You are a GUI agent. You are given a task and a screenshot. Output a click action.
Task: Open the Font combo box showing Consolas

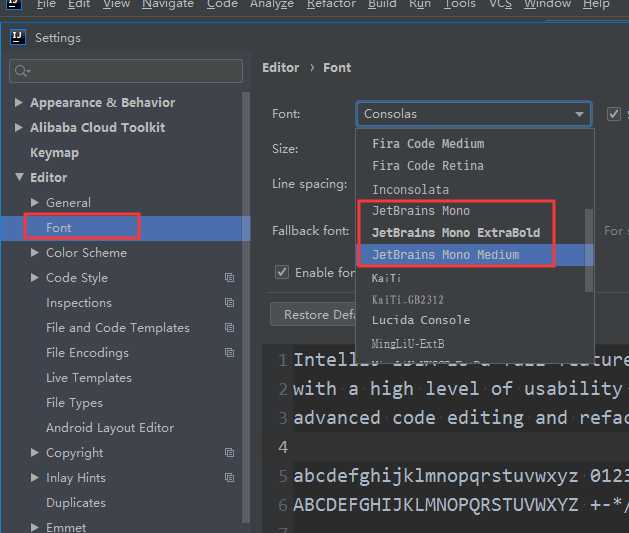click(x=473, y=114)
